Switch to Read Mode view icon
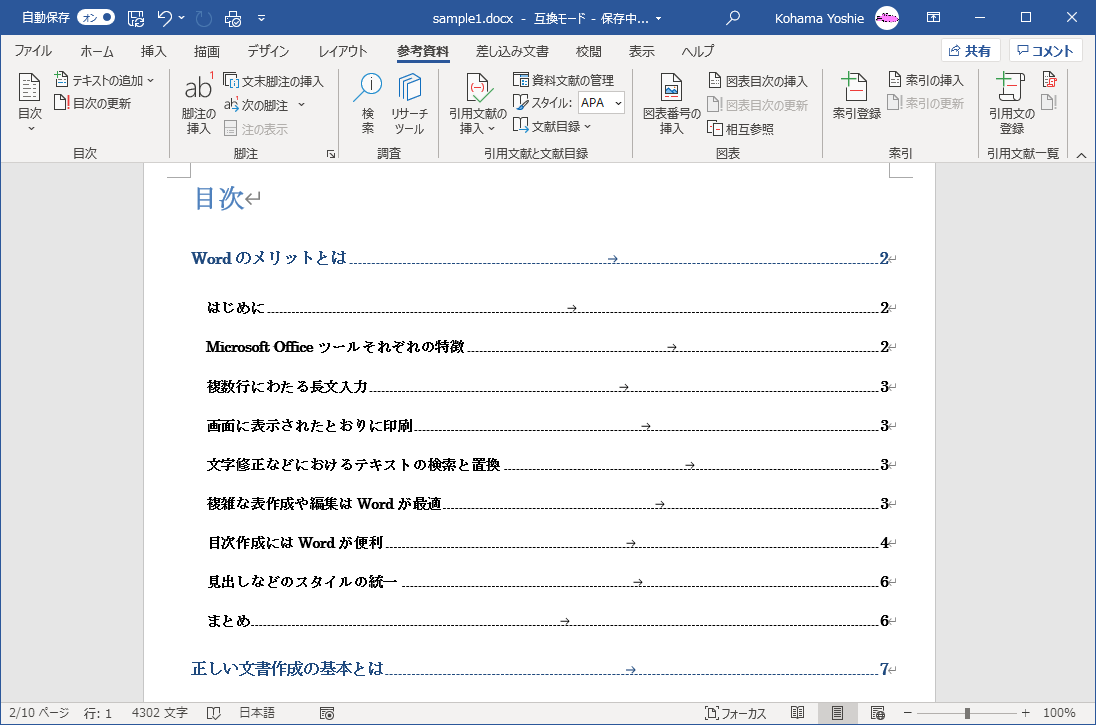 coord(798,713)
